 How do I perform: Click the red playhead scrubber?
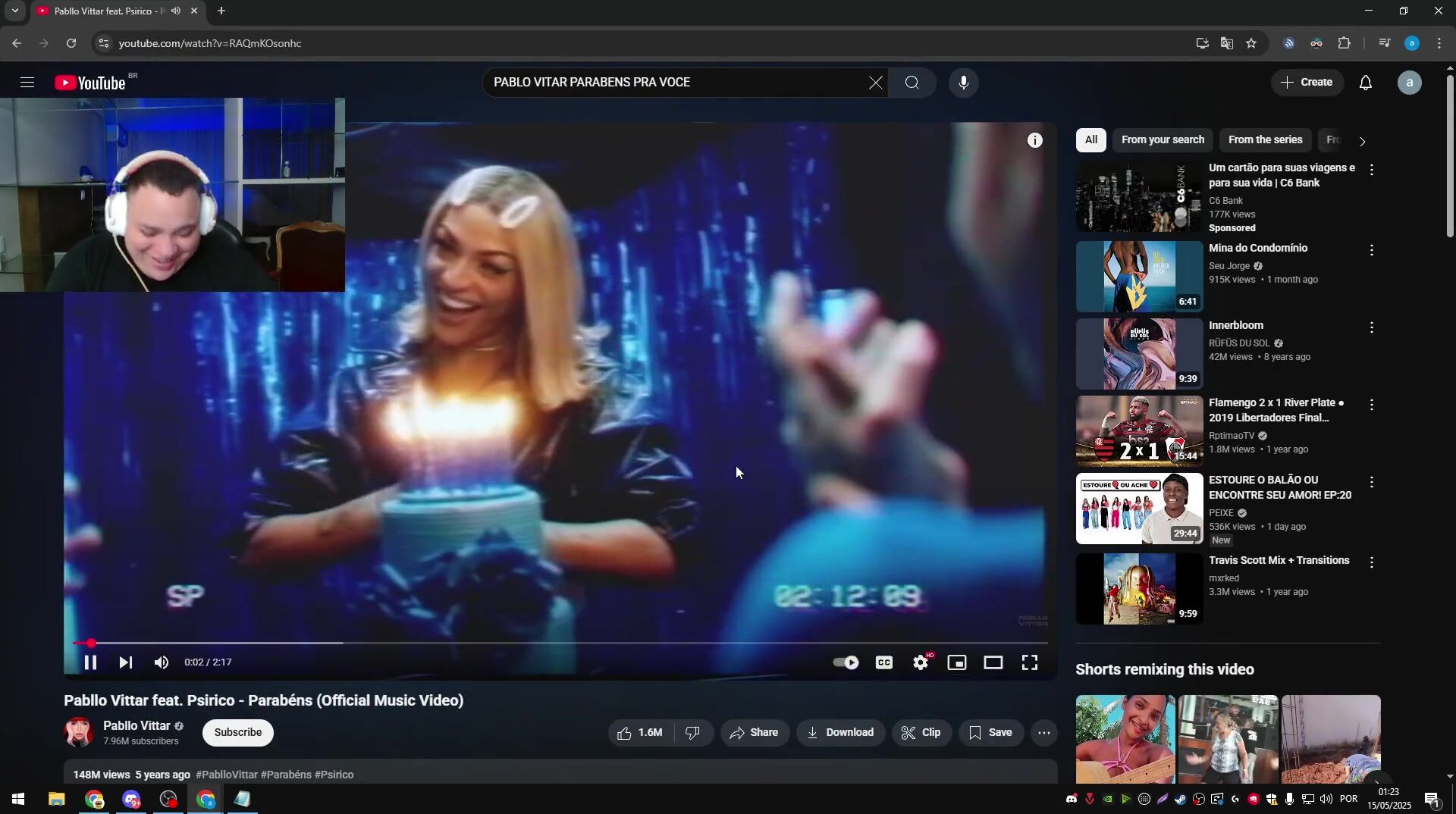(91, 643)
